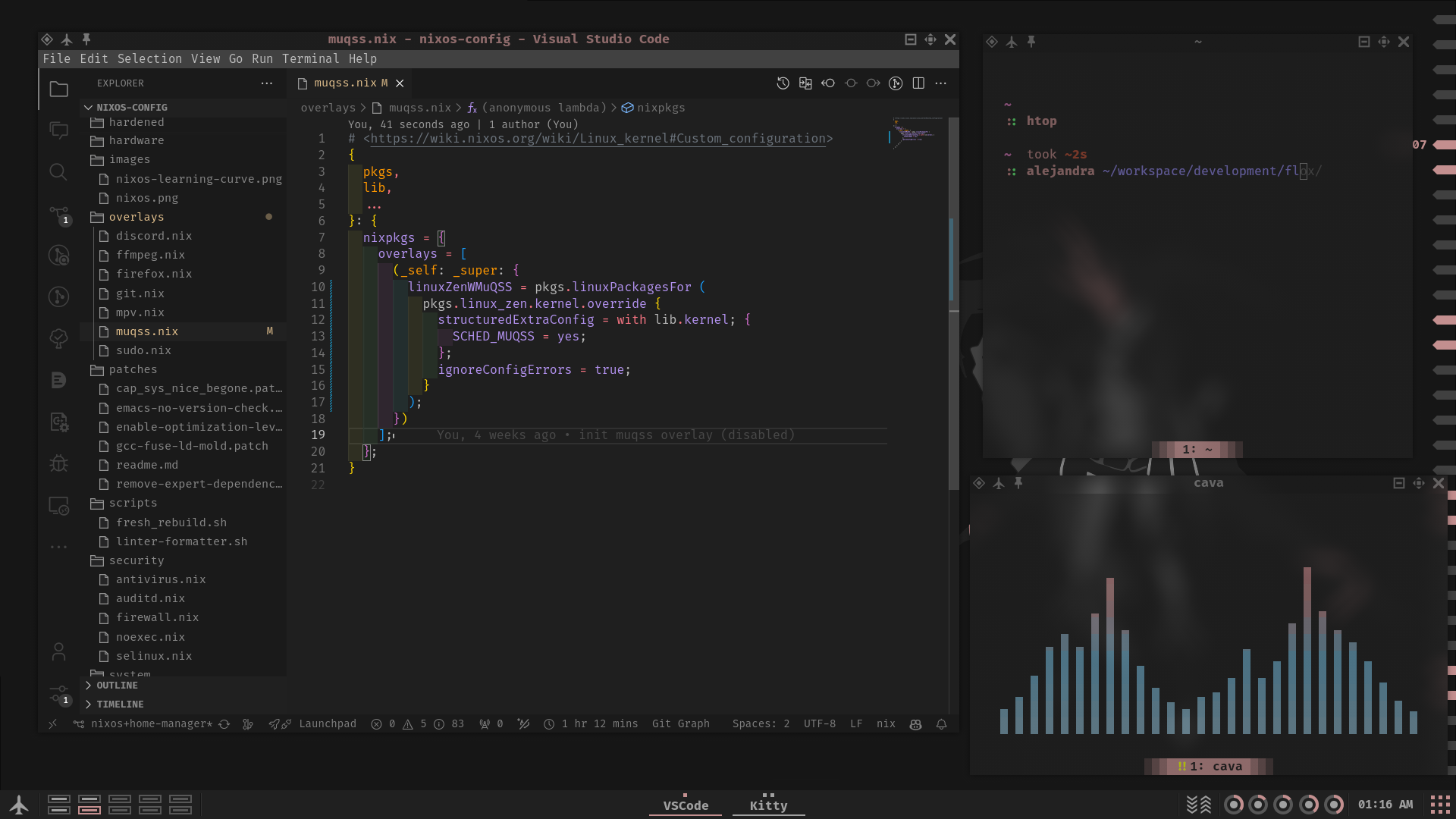
Task: Open the Accounts icon in the activity bar
Action: [58, 651]
